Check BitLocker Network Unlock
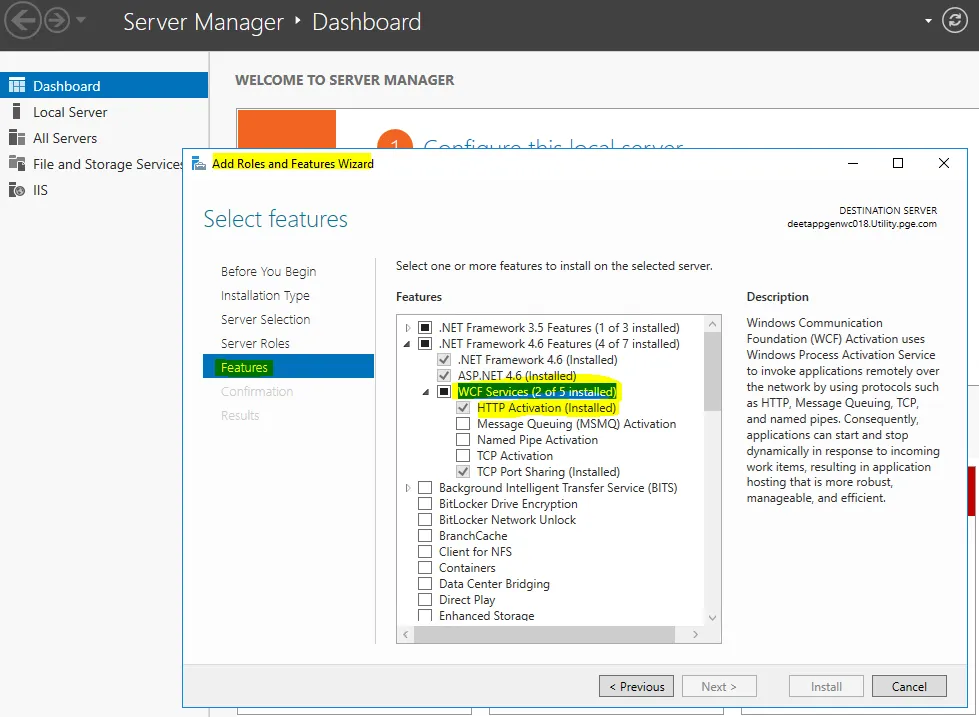979x717 pixels. (x=425, y=520)
